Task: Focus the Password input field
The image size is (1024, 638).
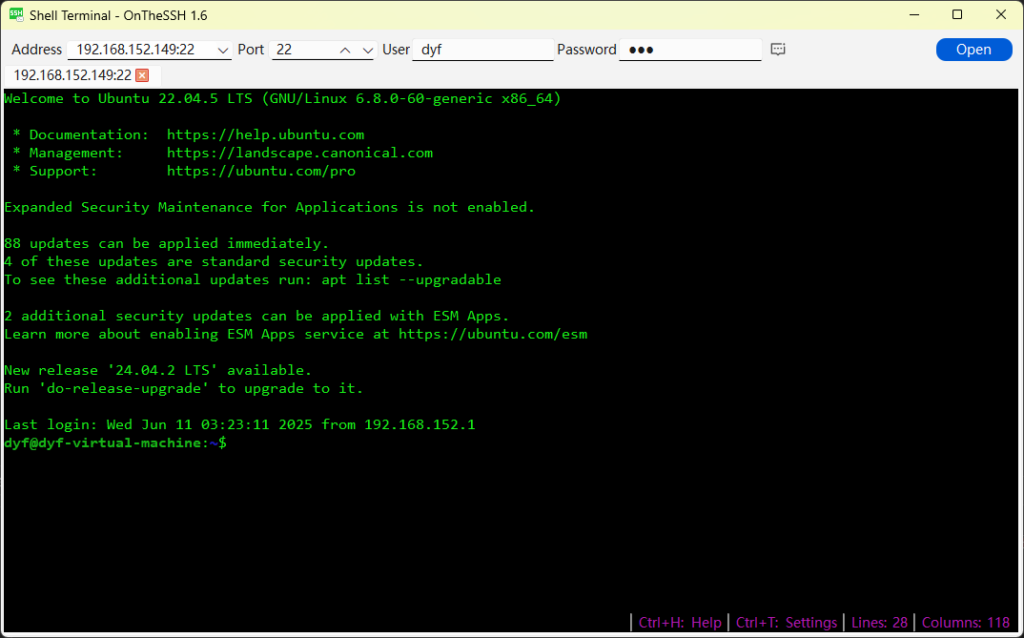Action: click(690, 50)
